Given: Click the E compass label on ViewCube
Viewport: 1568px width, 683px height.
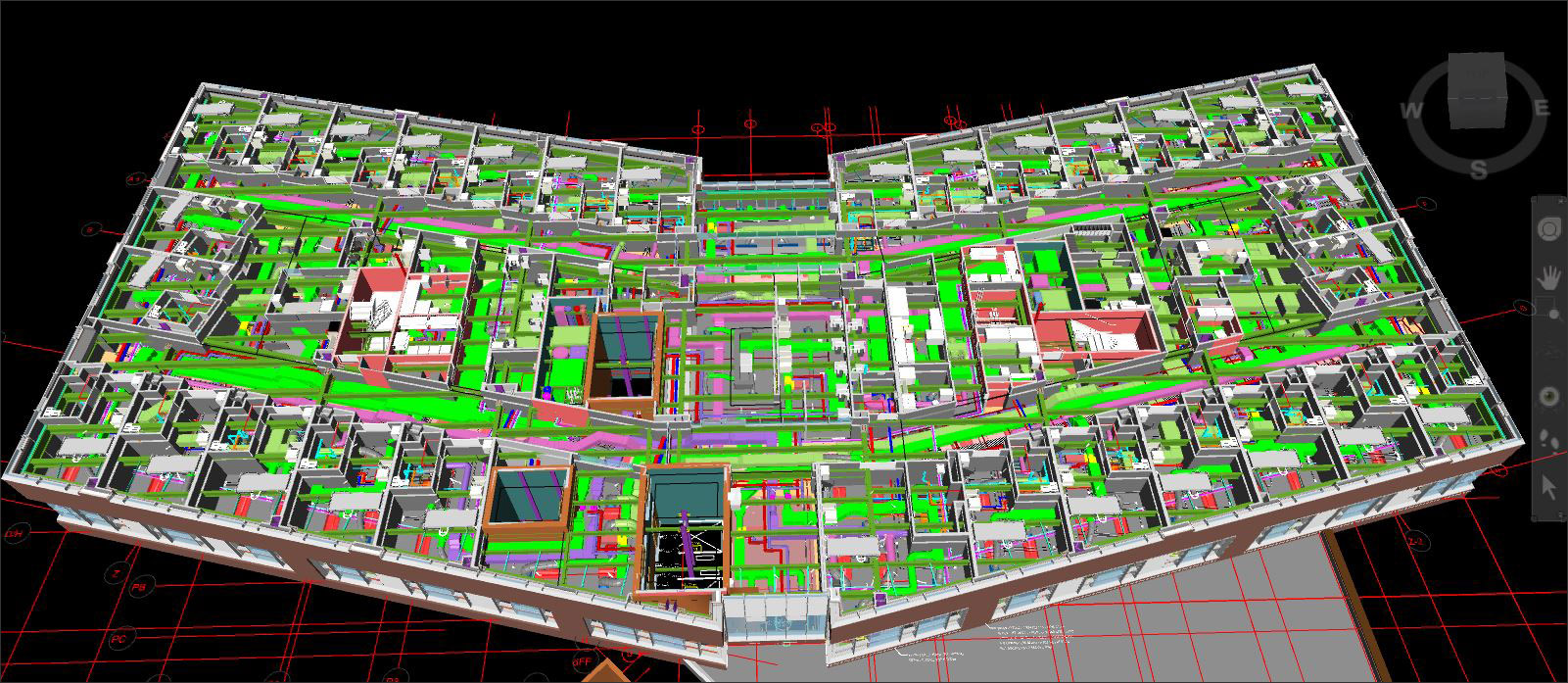Looking at the screenshot, I should coord(1541,109).
